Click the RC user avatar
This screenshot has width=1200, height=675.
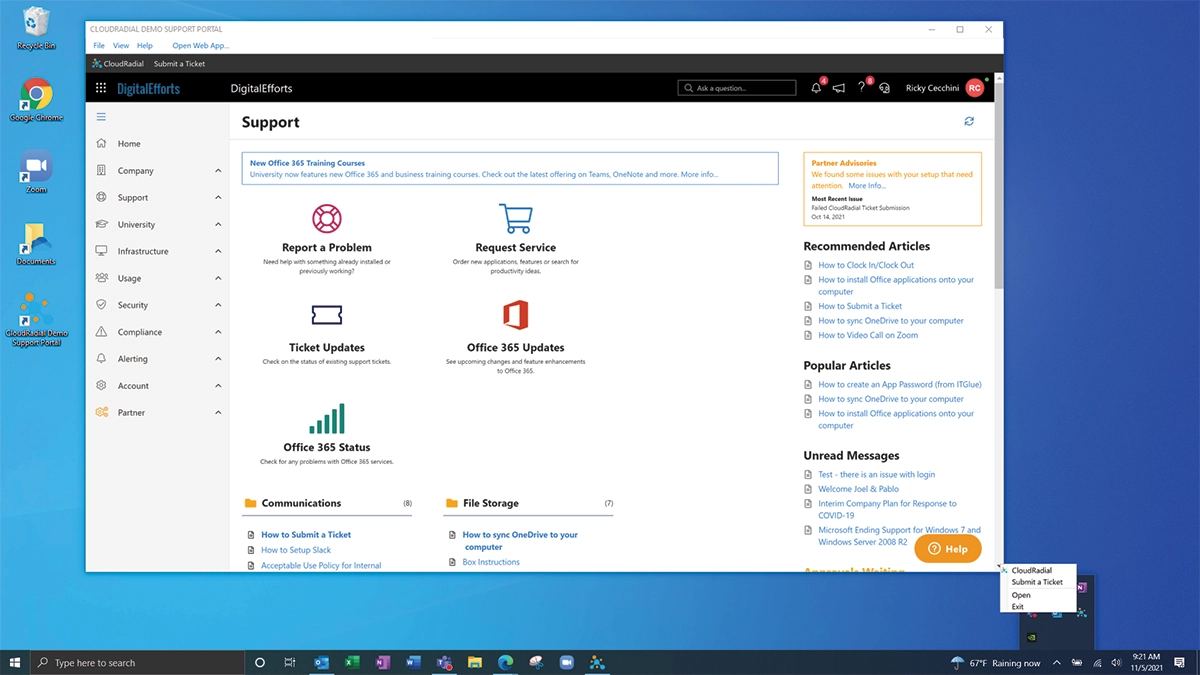(x=975, y=88)
